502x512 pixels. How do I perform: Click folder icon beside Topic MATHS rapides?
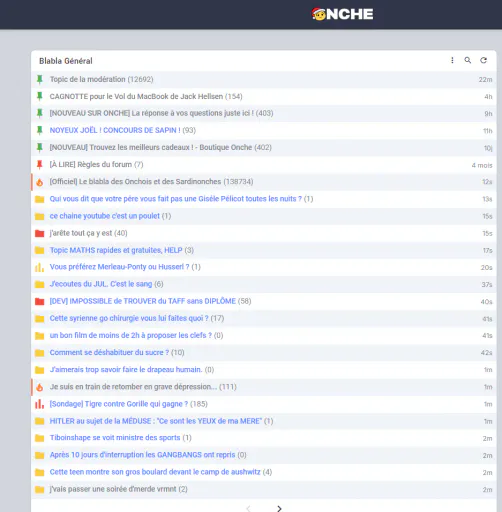[40, 250]
